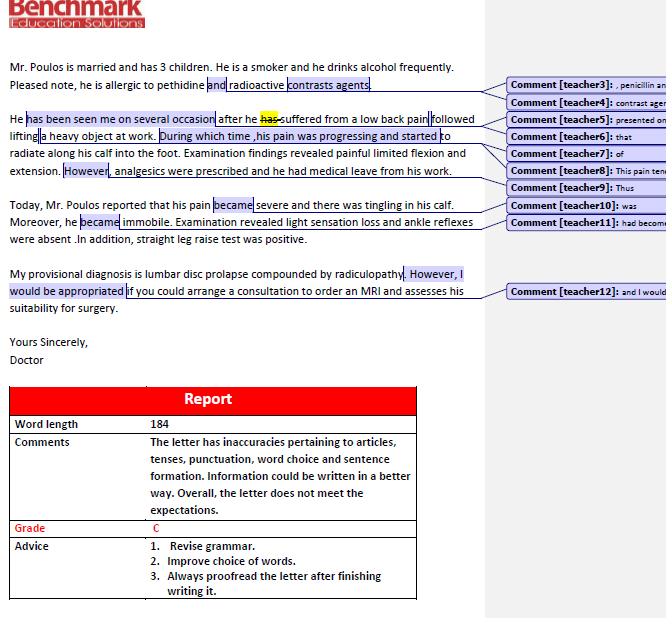Click the Comment [teacher11] balloon

[x=586, y=223]
